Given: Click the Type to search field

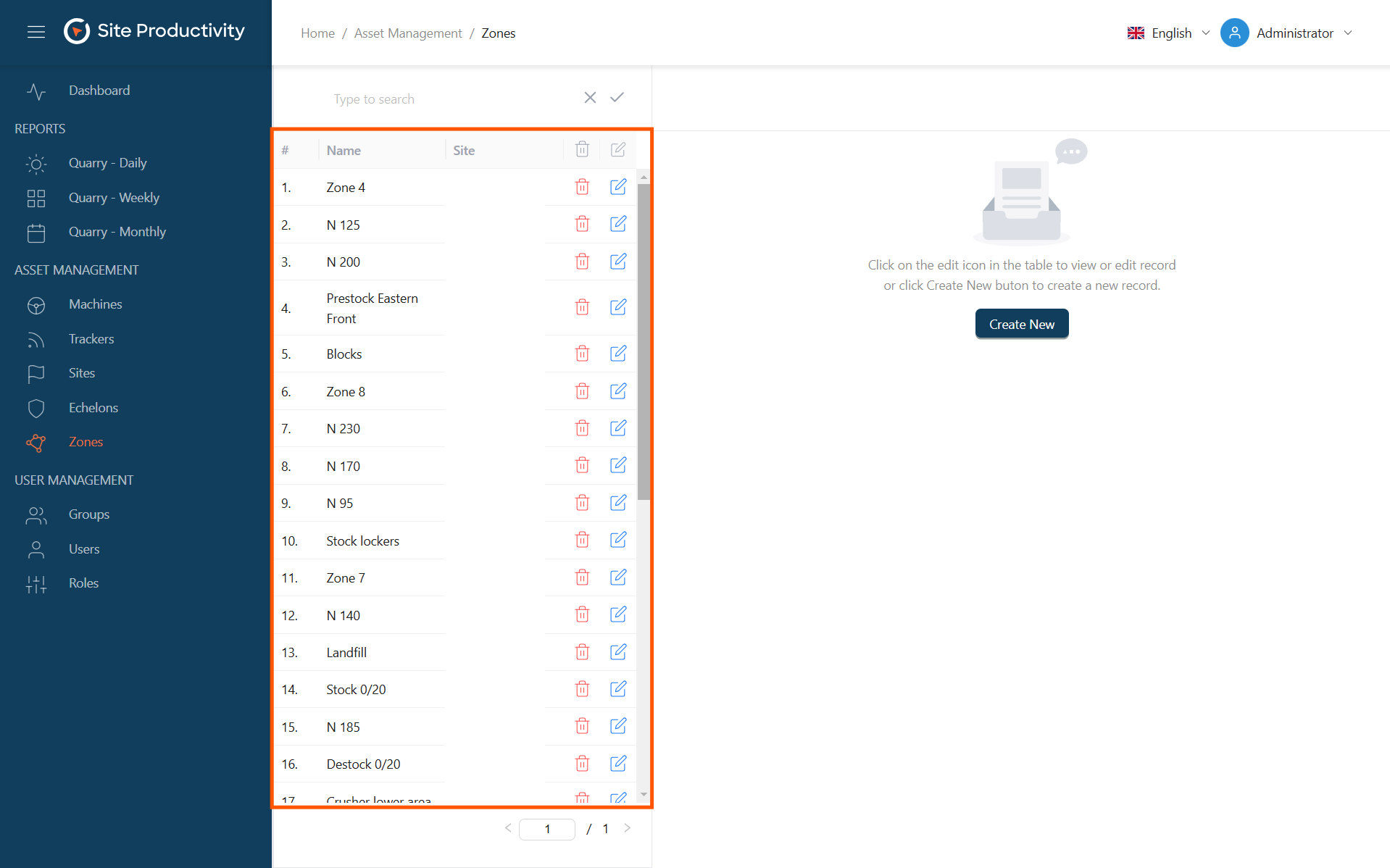Looking at the screenshot, I should pyautogui.click(x=449, y=99).
